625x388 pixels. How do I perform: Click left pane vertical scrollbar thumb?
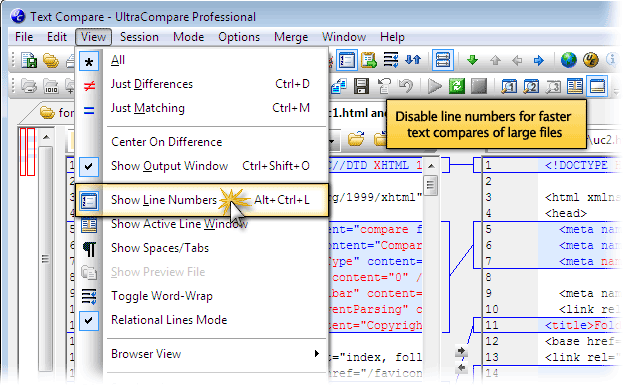[x=430, y=185]
